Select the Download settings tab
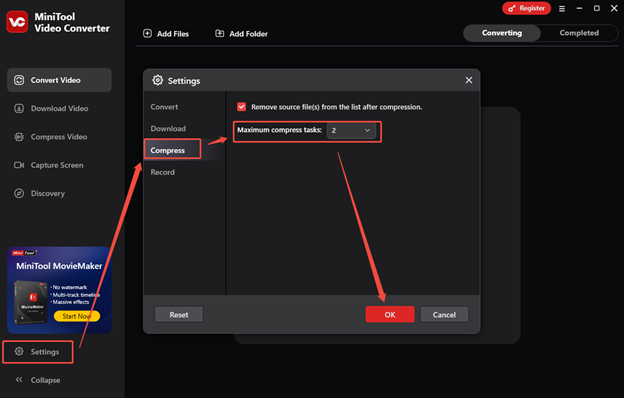624x398 pixels. (168, 129)
